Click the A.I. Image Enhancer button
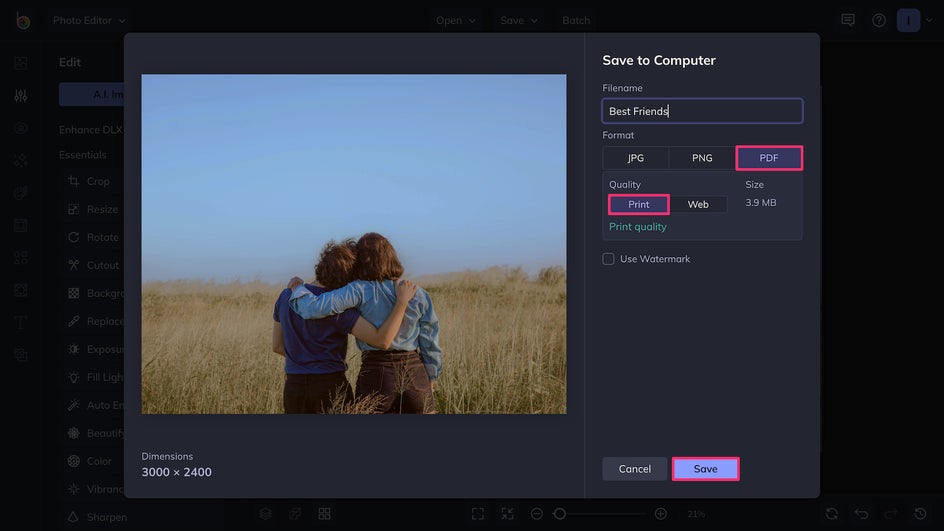Screen dimensions: 944x531 pos(92,95)
